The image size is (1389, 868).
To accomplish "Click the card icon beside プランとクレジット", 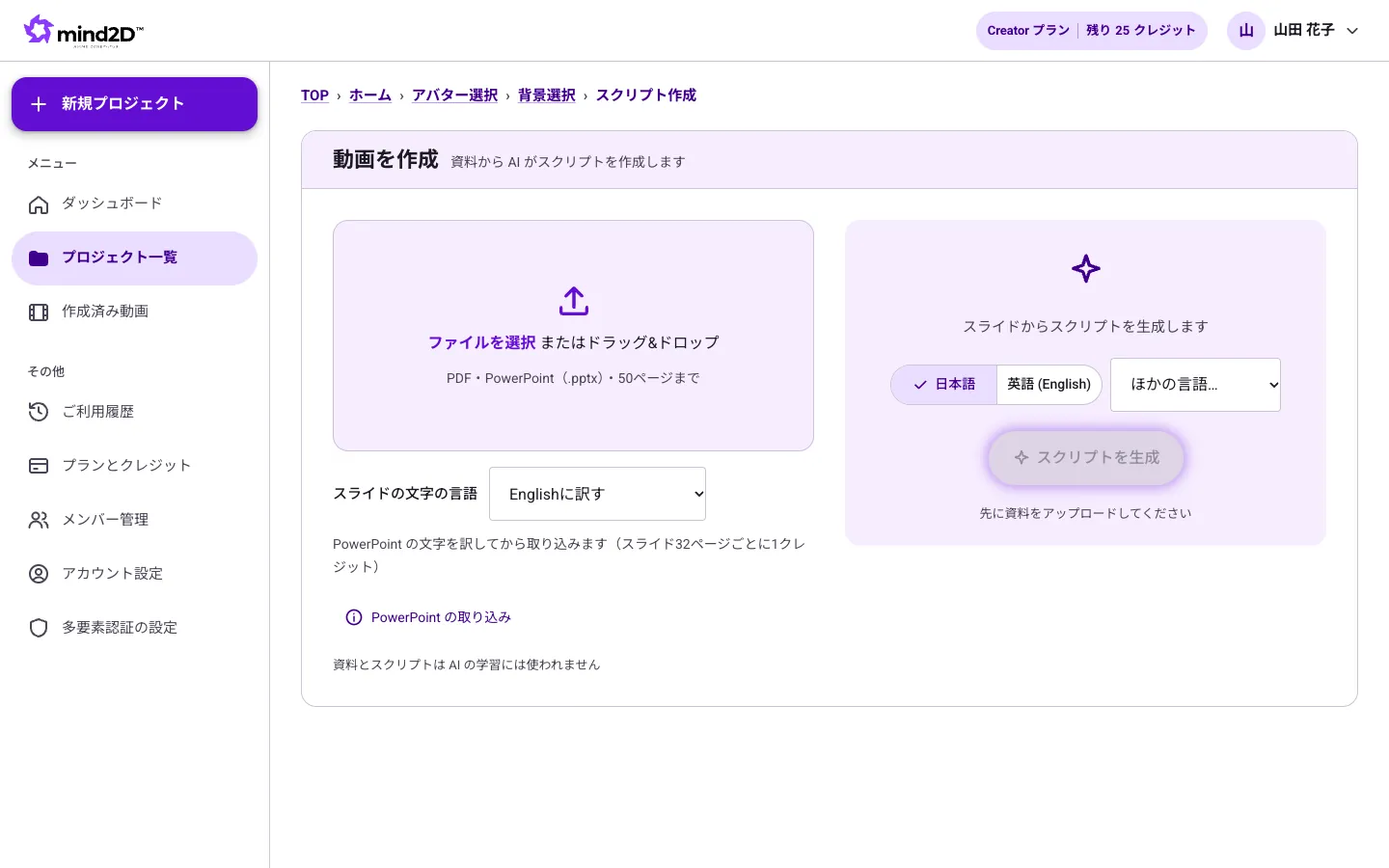I will click(x=39, y=467).
